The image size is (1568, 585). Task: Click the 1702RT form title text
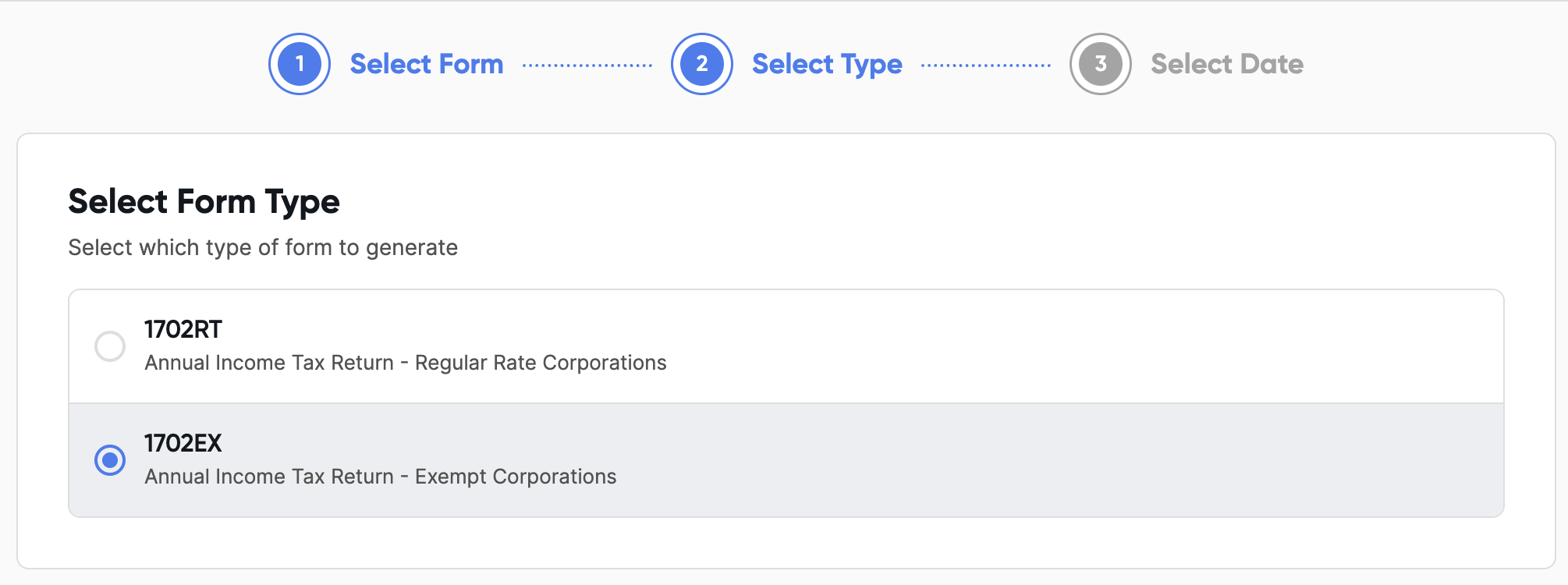click(183, 329)
